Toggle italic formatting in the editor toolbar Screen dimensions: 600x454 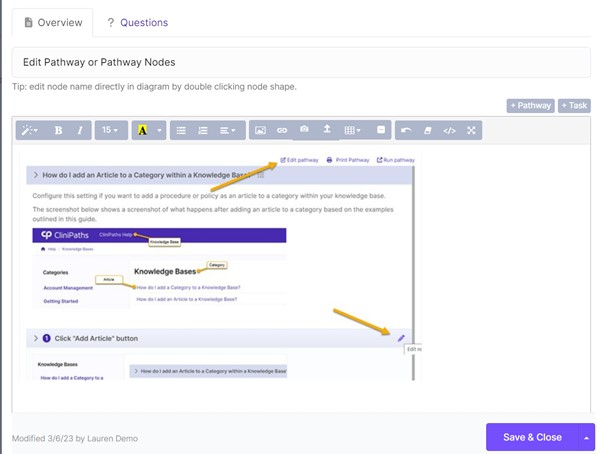coord(80,130)
